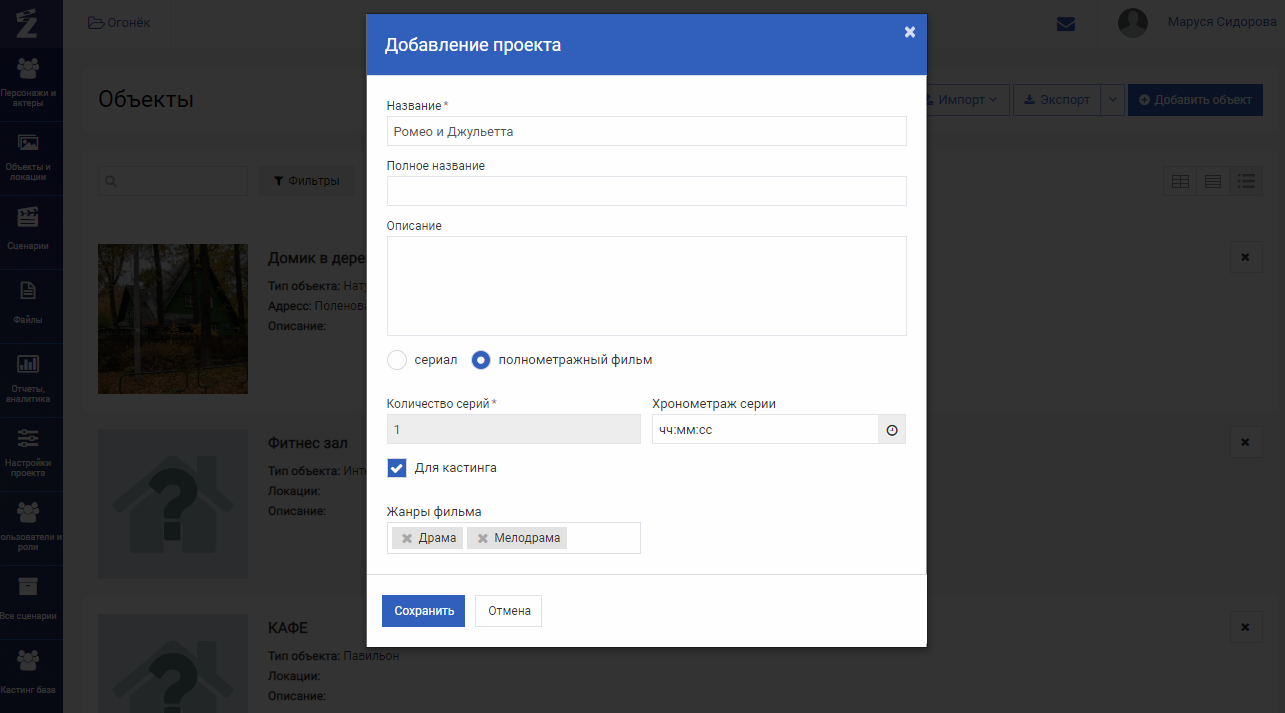Viewport: 1285px width, 713px height.
Task: Click the Отмена button
Action: 508,611
